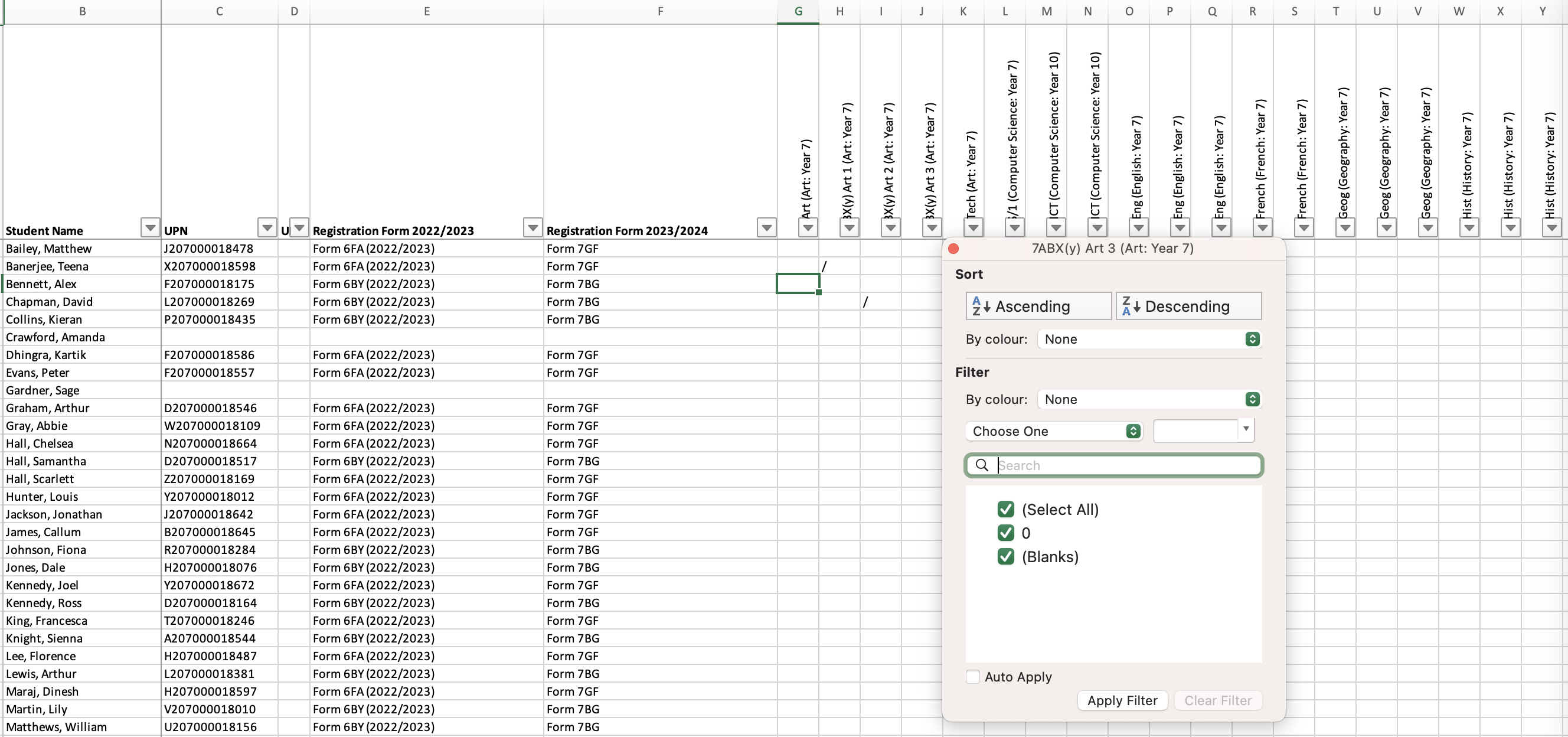Viewport: 1568px width, 737px height.
Task: Click the Ascending sort button
Action: 1038,306
